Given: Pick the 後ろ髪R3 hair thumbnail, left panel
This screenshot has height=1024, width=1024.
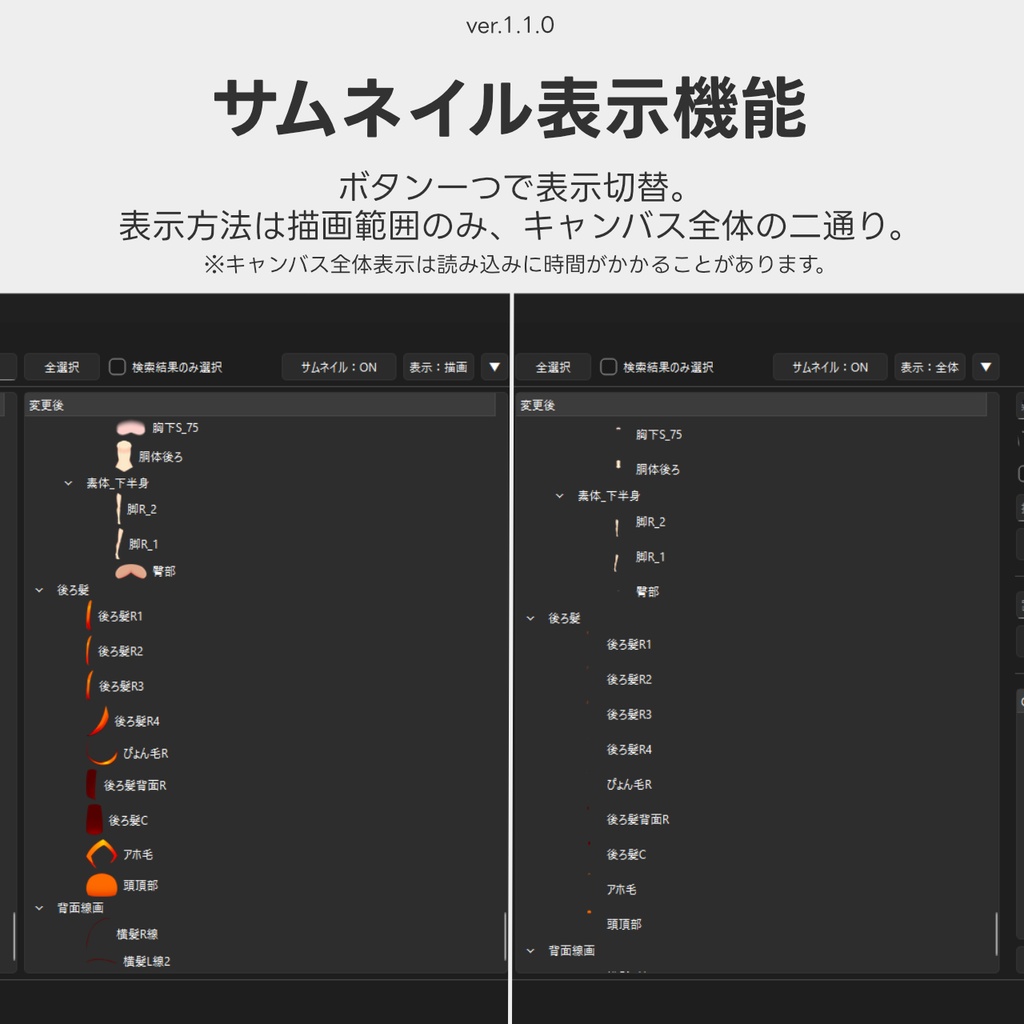Looking at the screenshot, I should coord(89,686).
